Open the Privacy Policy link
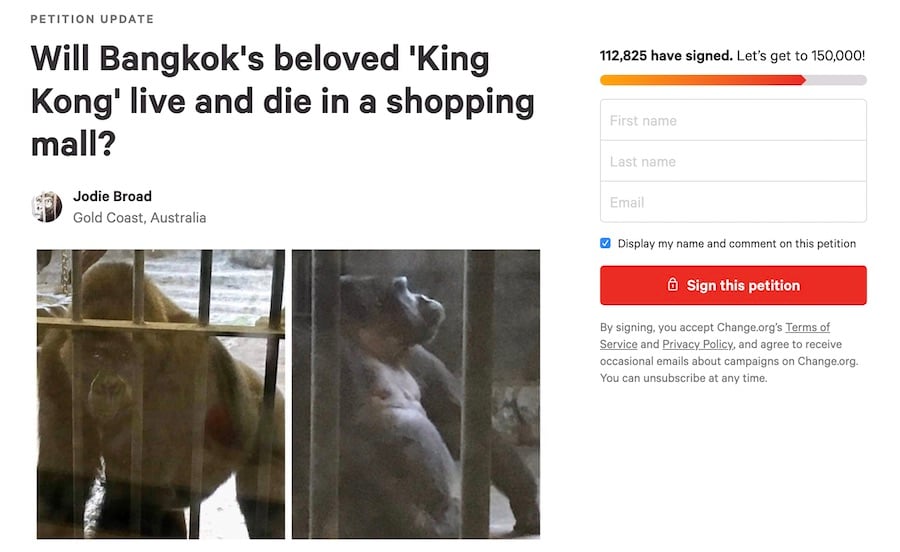Viewport: 900px width, 552px height. [x=698, y=344]
